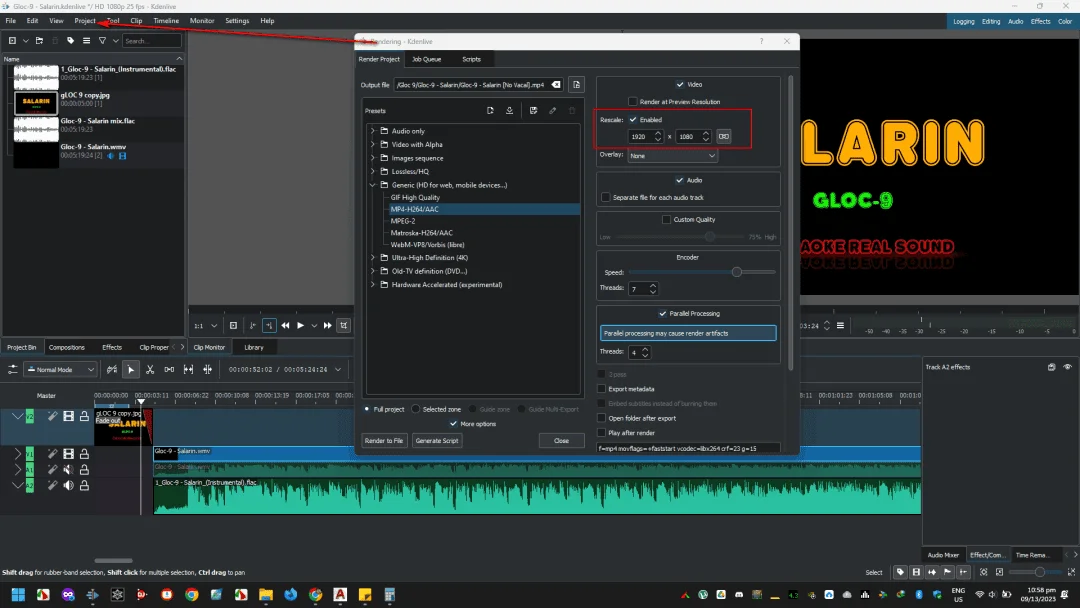Click the Ripple tool icon
Image resolution: width=1080 pixels, height=608 pixels.
pos(207,370)
